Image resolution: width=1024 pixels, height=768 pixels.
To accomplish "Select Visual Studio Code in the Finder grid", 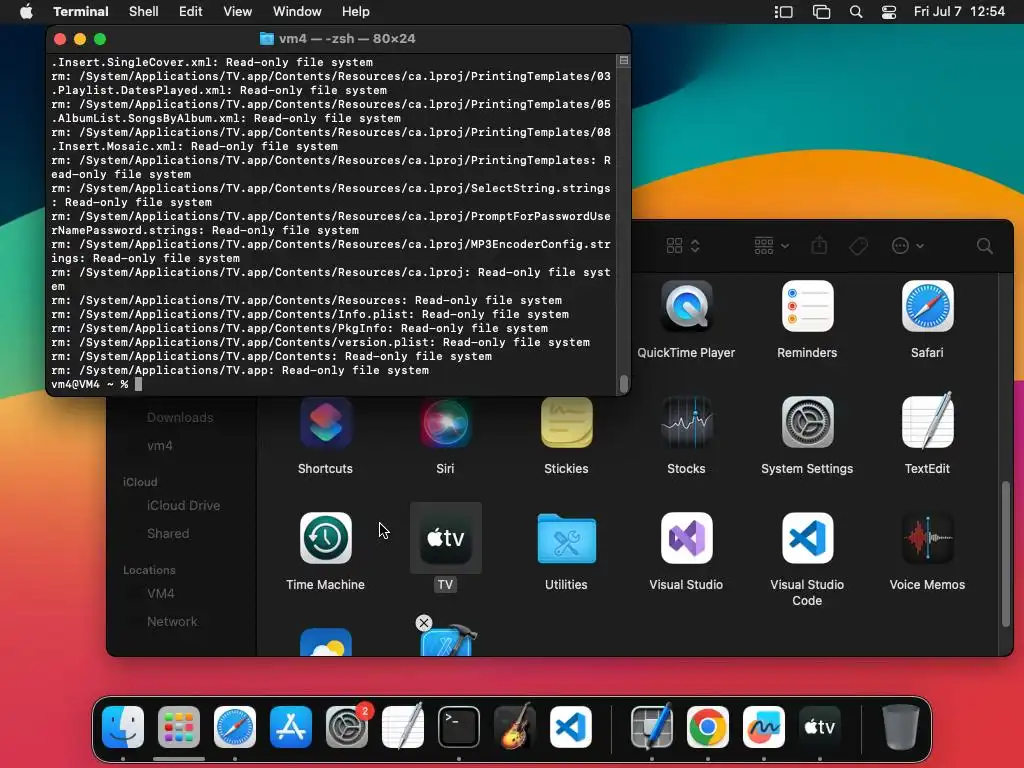I will pos(807,538).
